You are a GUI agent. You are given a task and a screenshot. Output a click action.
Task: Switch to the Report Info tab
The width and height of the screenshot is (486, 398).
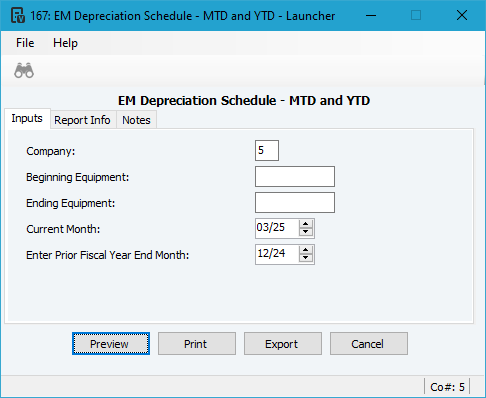(82, 120)
